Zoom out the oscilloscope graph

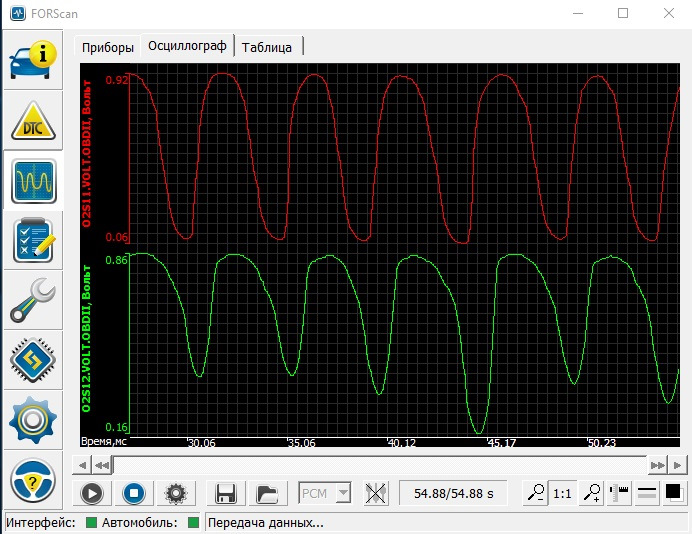click(537, 493)
